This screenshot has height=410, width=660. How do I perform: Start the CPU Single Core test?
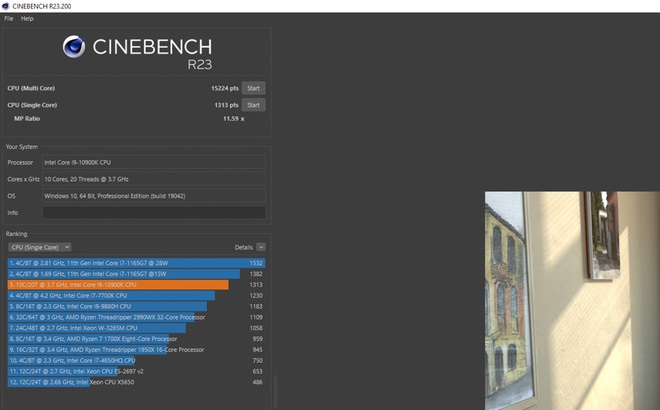[x=253, y=105]
